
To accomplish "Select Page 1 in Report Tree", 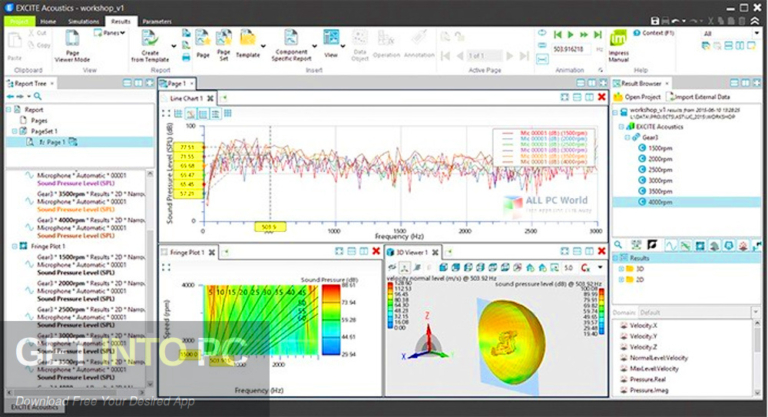I will point(79,142).
